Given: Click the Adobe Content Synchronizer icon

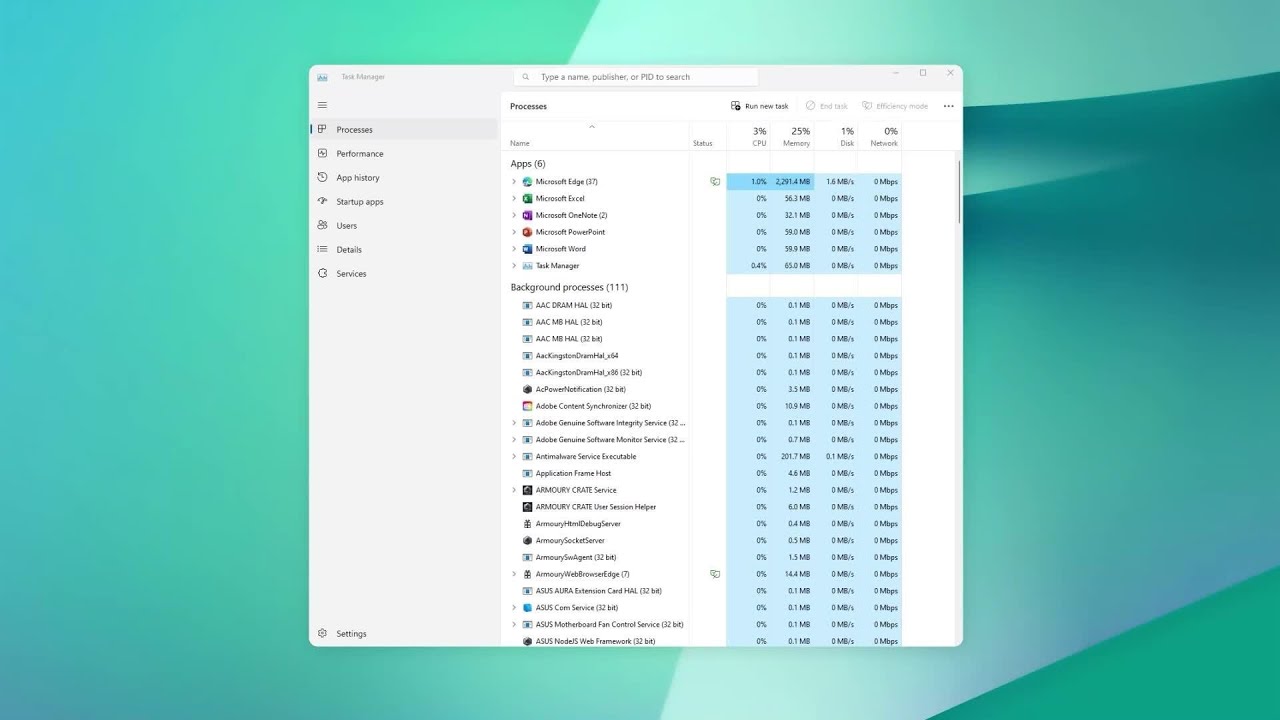Looking at the screenshot, I should [527, 406].
